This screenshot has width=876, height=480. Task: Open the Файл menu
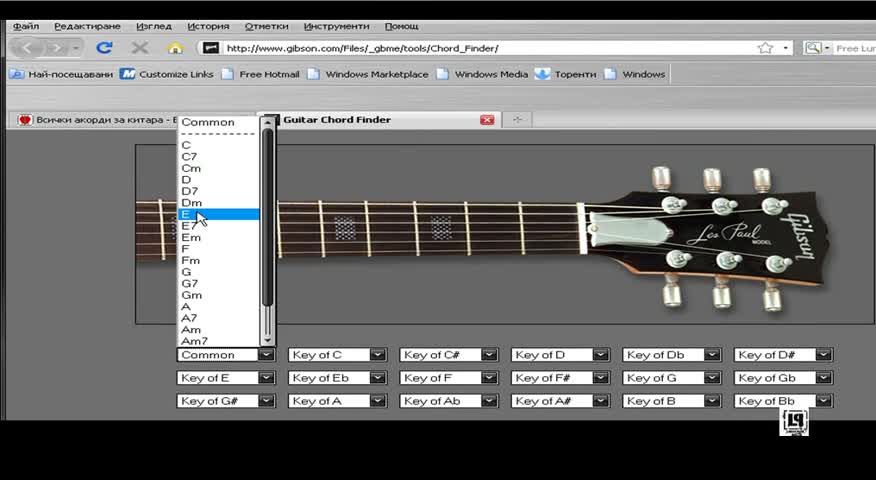tap(26, 26)
